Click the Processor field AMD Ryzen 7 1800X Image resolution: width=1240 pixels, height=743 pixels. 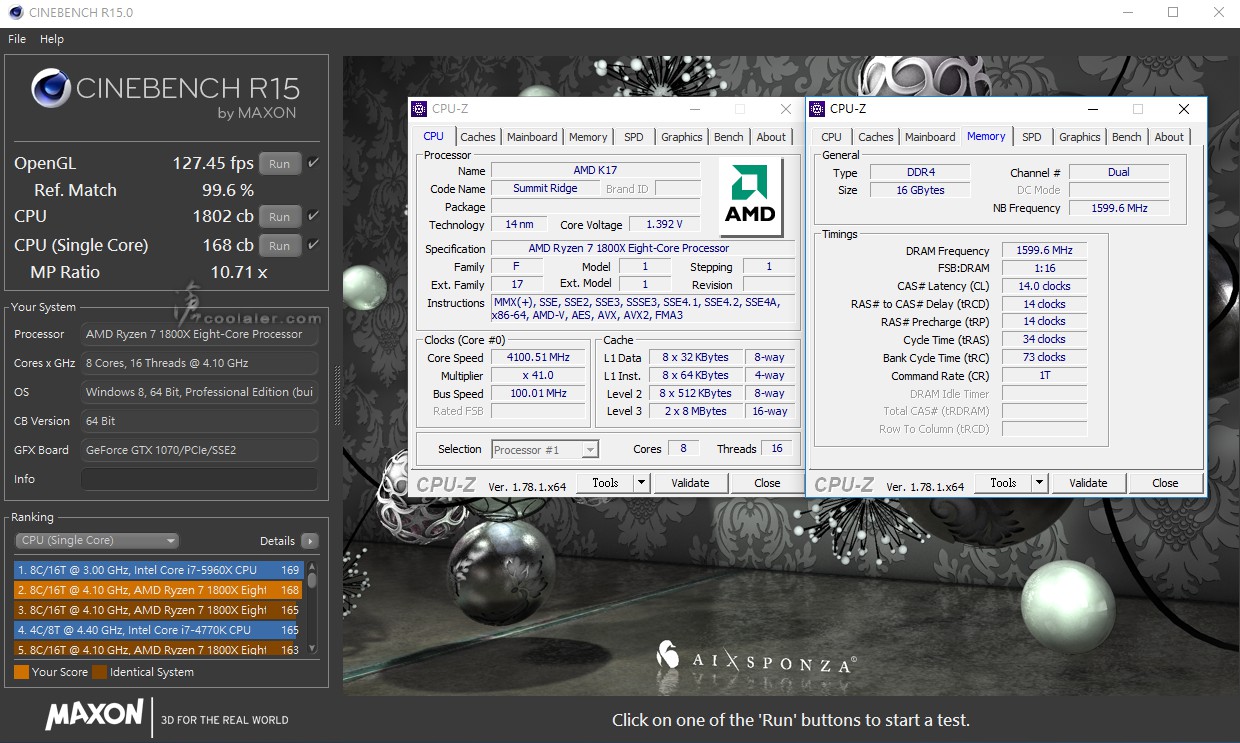[199, 334]
